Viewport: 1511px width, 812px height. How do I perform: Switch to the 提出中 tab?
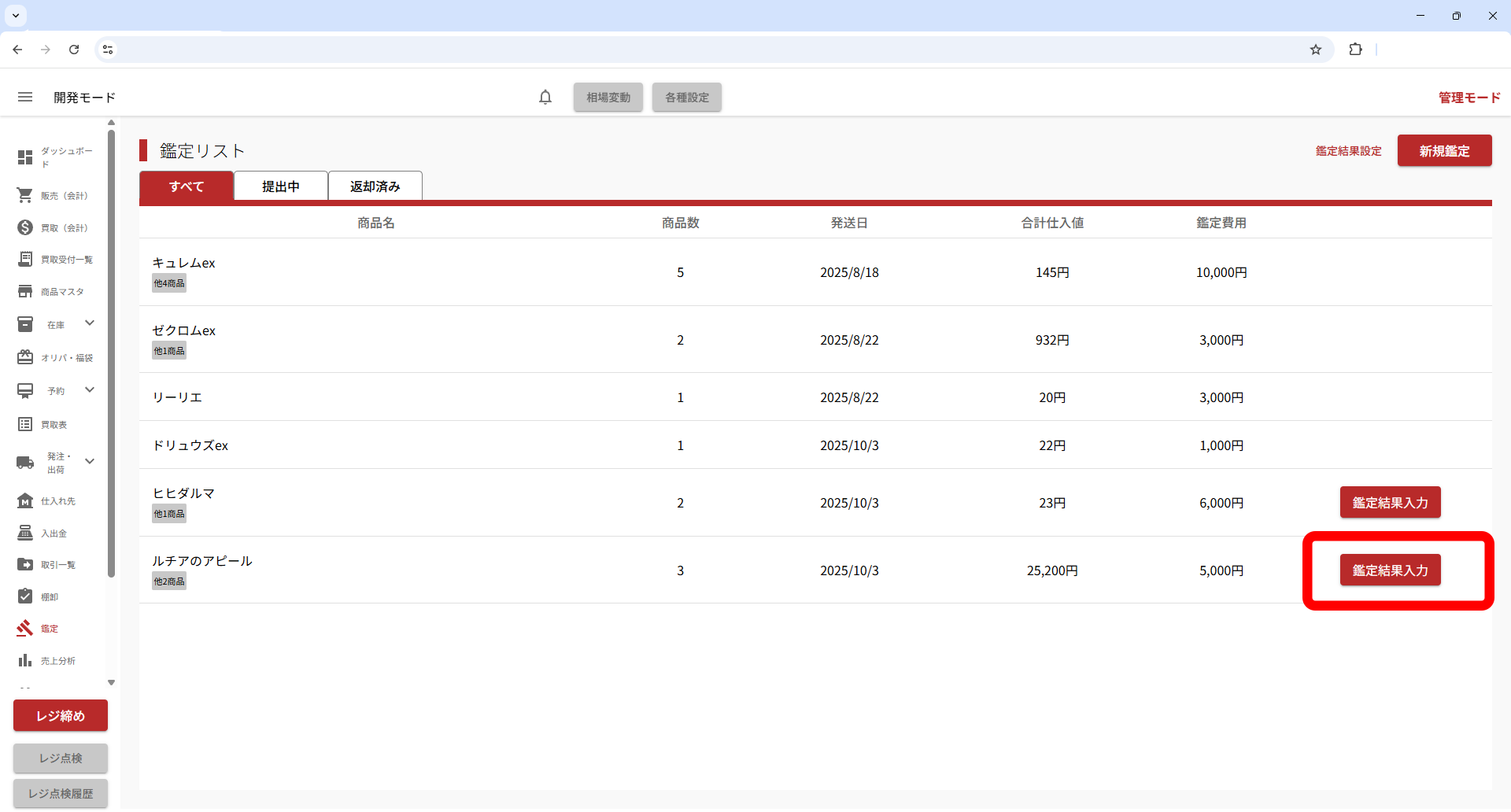(x=281, y=186)
